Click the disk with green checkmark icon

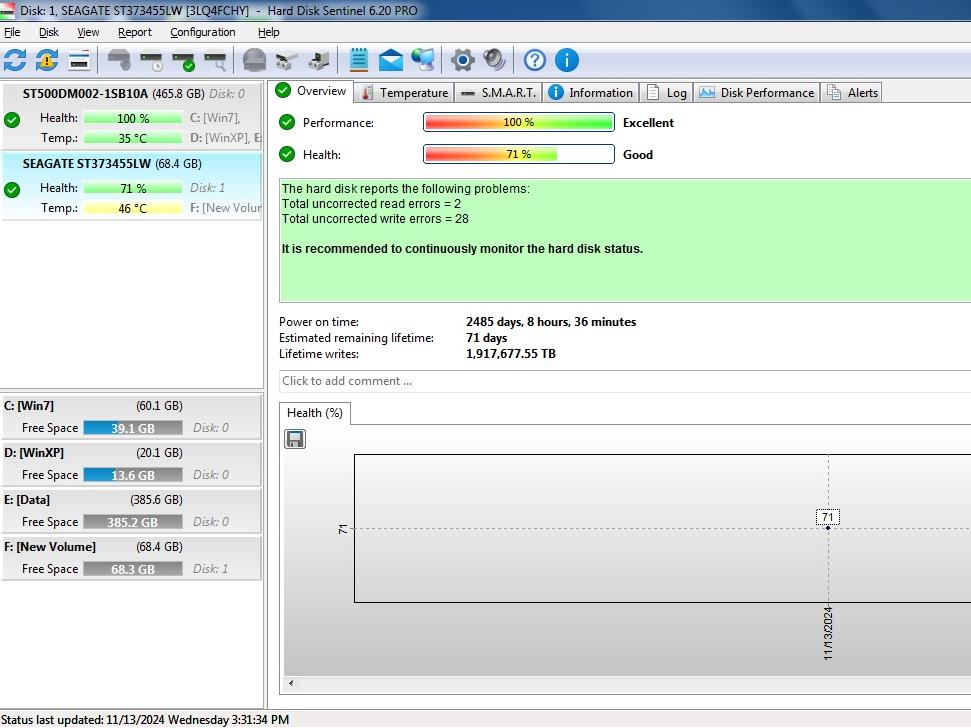[x=183, y=61]
